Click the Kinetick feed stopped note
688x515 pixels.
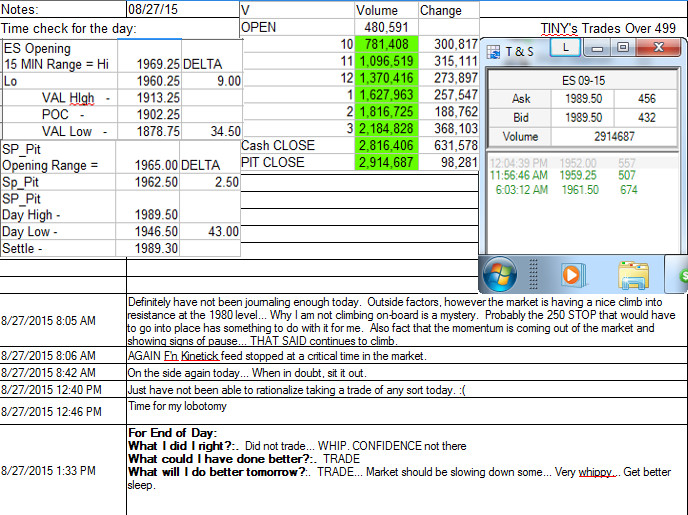click(x=277, y=356)
